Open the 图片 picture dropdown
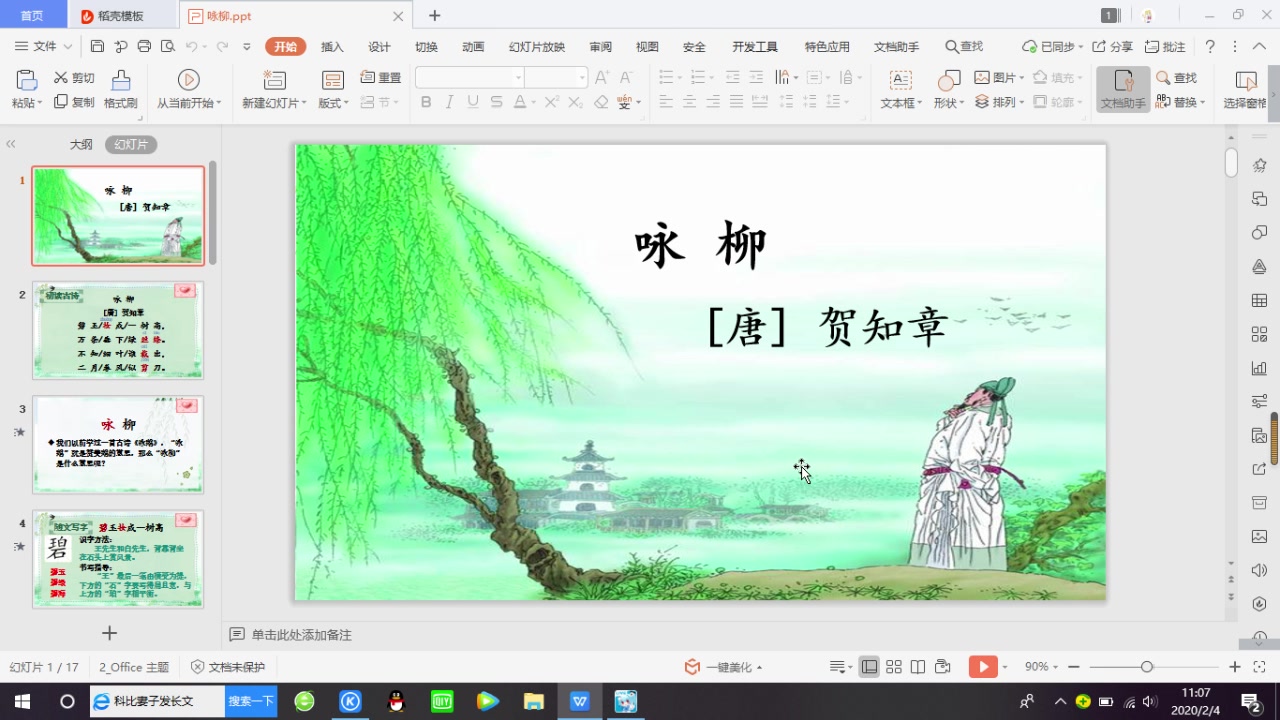This screenshot has width=1280, height=720. point(999,77)
